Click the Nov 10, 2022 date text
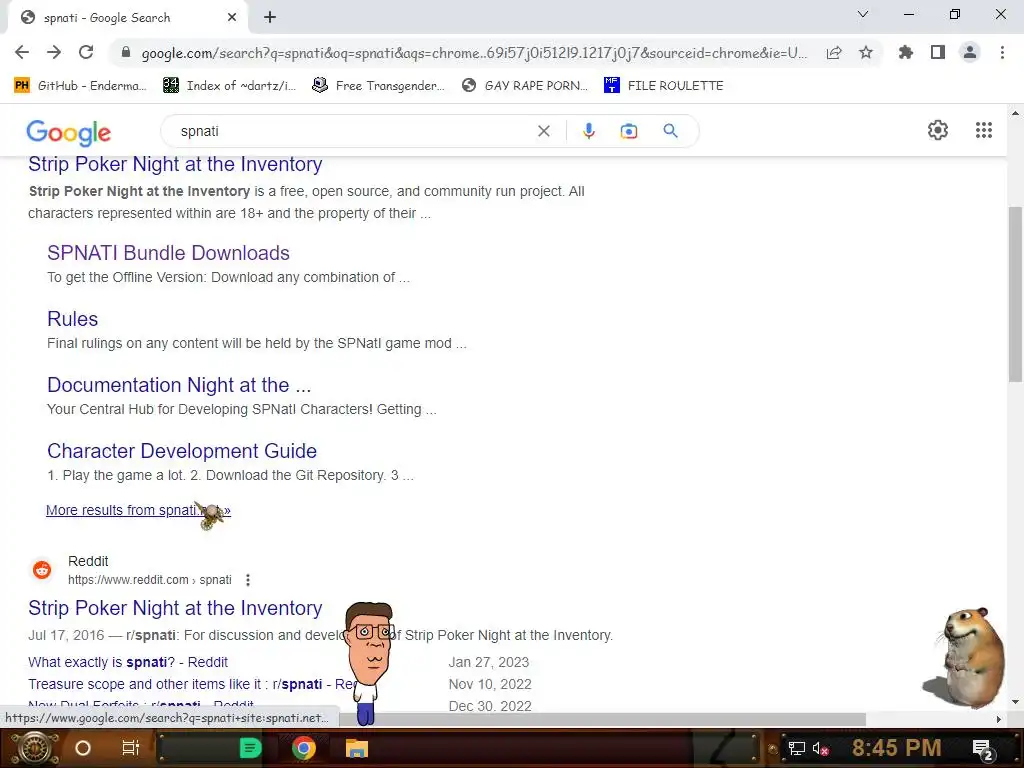The width and height of the screenshot is (1024, 768). point(490,684)
